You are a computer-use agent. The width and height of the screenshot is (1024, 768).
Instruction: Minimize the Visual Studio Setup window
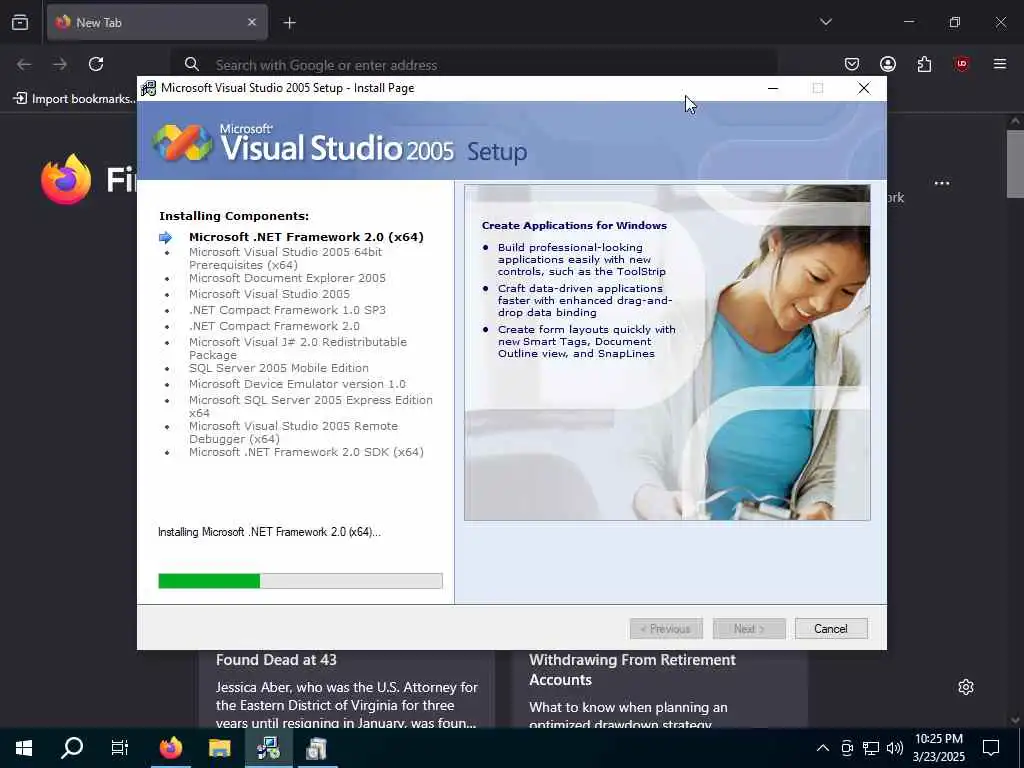click(x=773, y=88)
